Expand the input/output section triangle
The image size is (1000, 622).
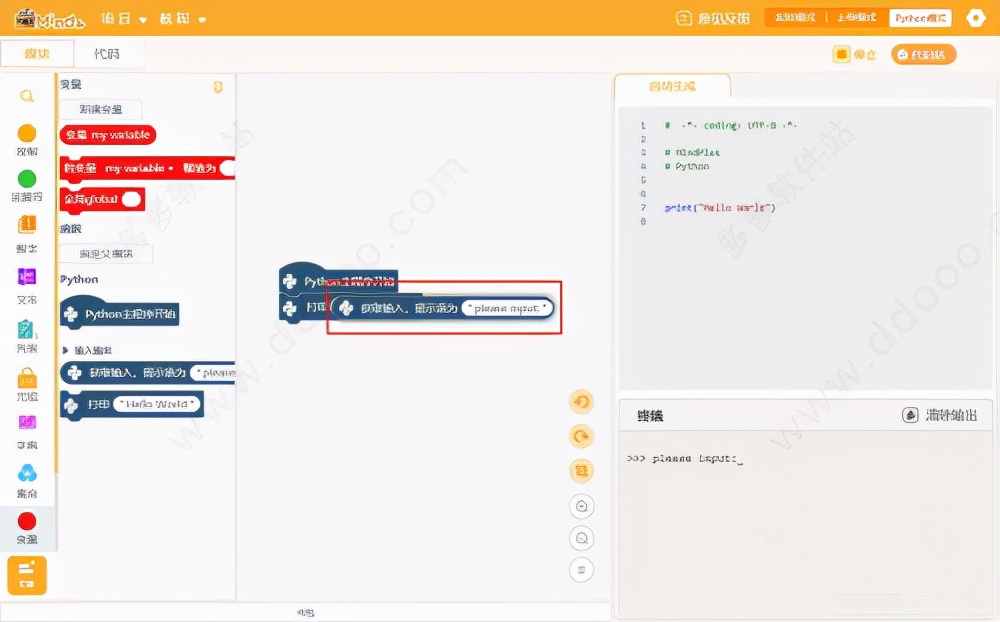coord(65,350)
